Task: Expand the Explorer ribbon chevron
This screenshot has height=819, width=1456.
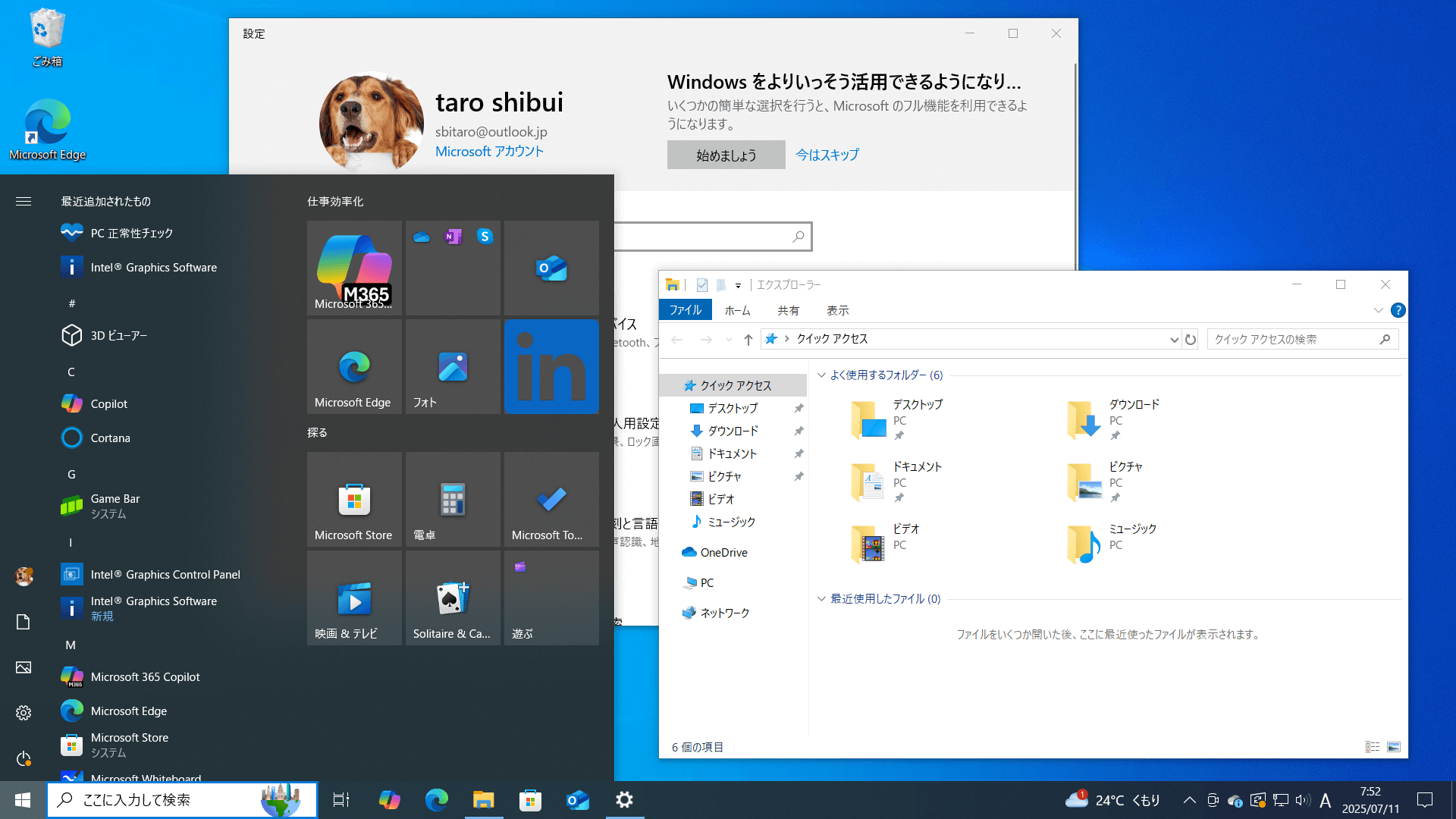Action: [x=1378, y=310]
